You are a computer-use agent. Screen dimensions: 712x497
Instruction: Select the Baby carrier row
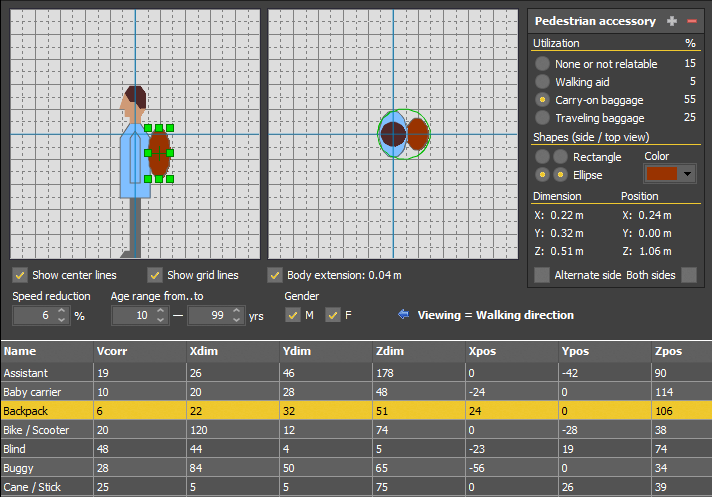[356, 392]
